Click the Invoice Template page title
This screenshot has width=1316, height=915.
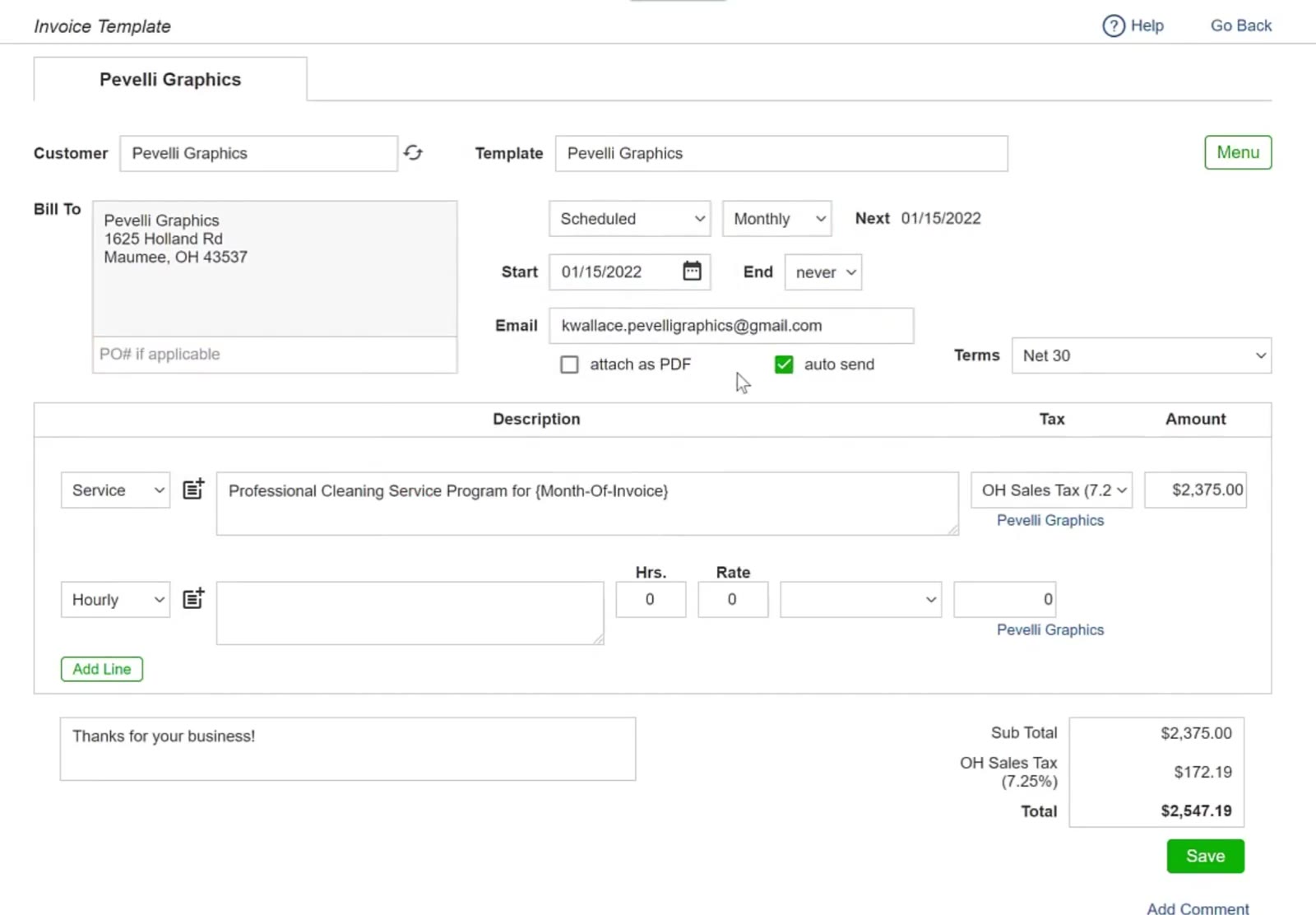click(102, 26)
